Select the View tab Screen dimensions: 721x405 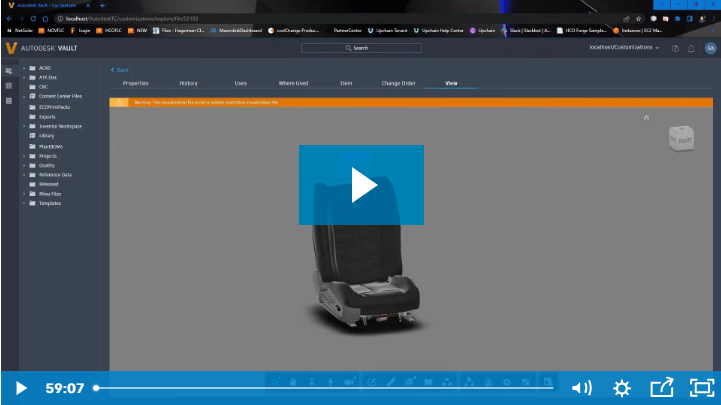coord(451,83)
